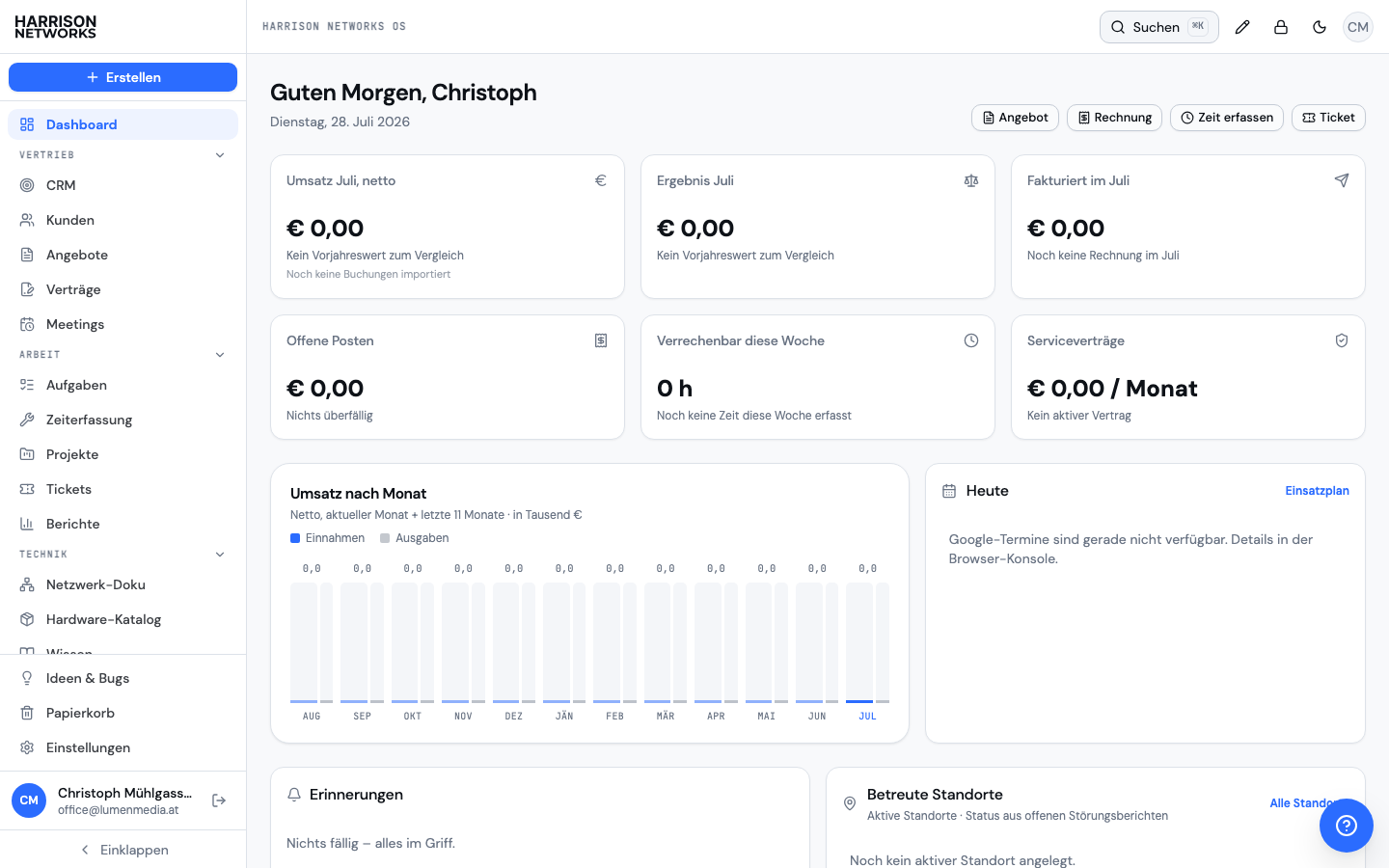Open the Einsatzplan link
Viewport: 1389px width, 868px height.
point(1317,491)
